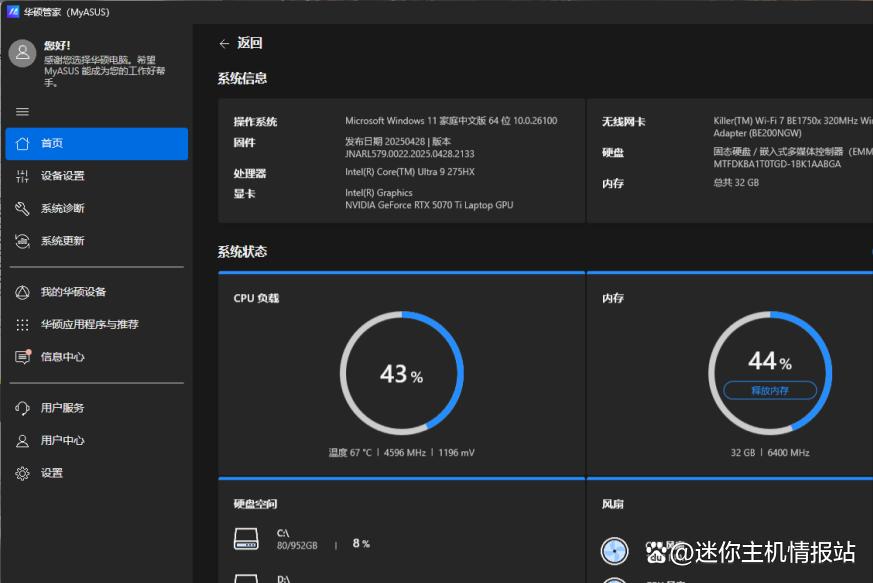Click the headset icon for 用户服务
873x583 pixels.
22,408
